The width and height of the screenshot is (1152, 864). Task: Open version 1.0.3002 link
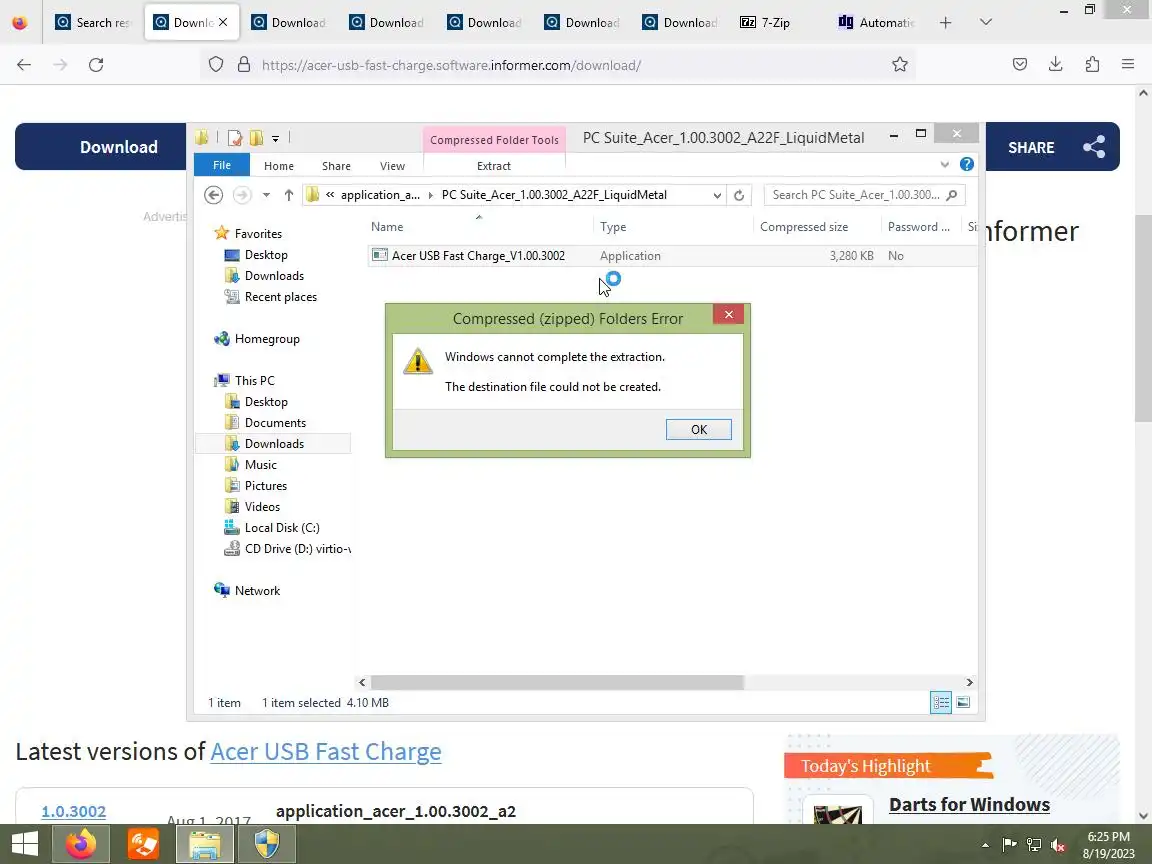(x=73, y=811)
